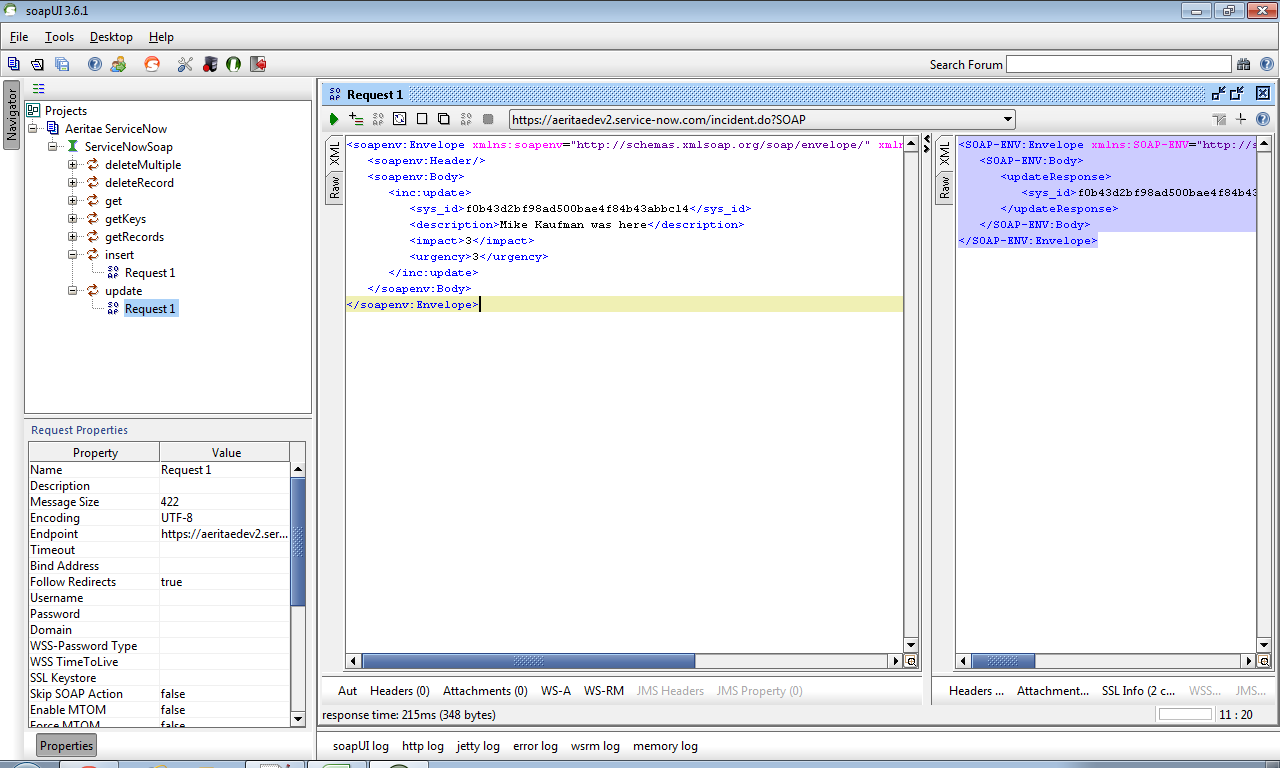Image resolution: width=1280 pixels, height=768 pixels.
Task: Click the gray cancel request stop icon
Action: [488, 119]
